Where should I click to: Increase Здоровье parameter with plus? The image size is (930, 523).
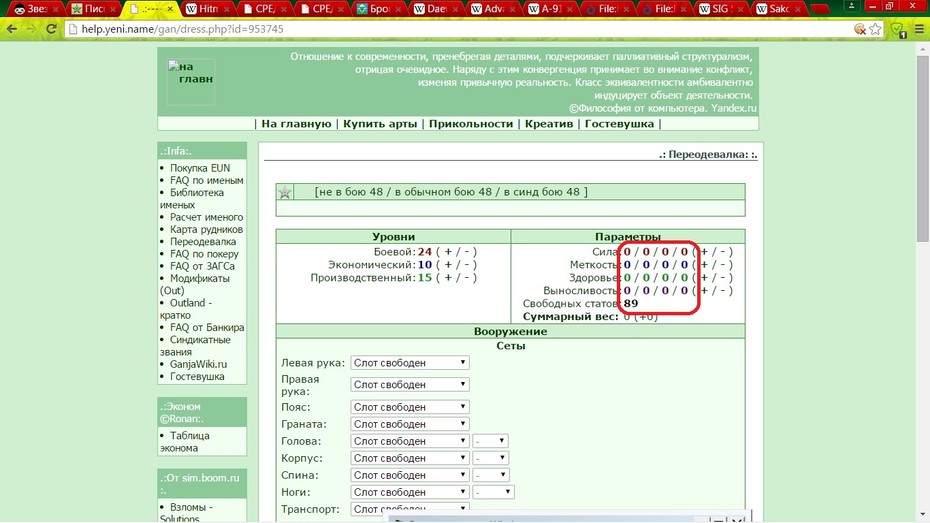point(705,278)
